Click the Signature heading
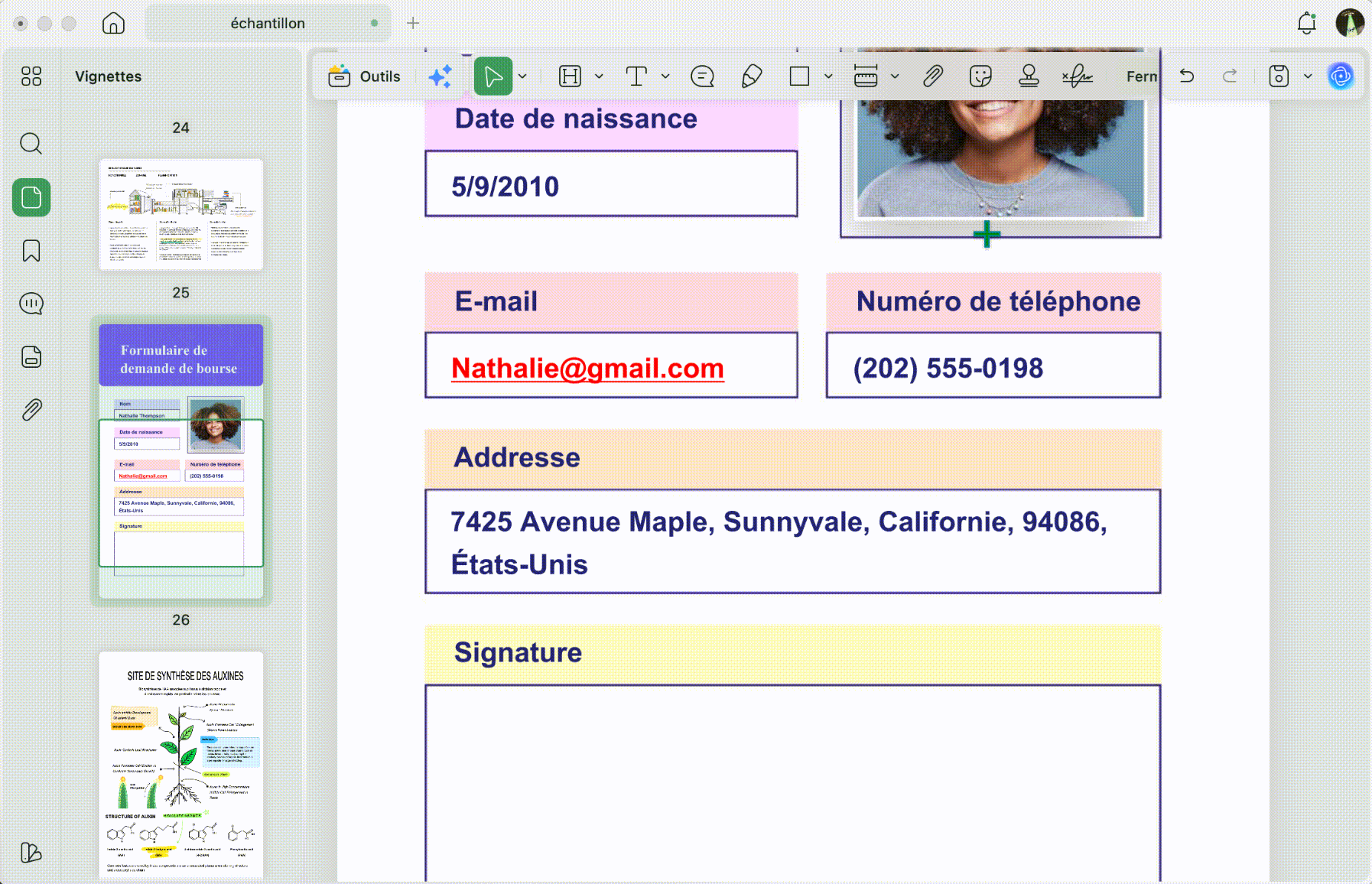Screen dimensions: 1372x884 tap(518, 652)
